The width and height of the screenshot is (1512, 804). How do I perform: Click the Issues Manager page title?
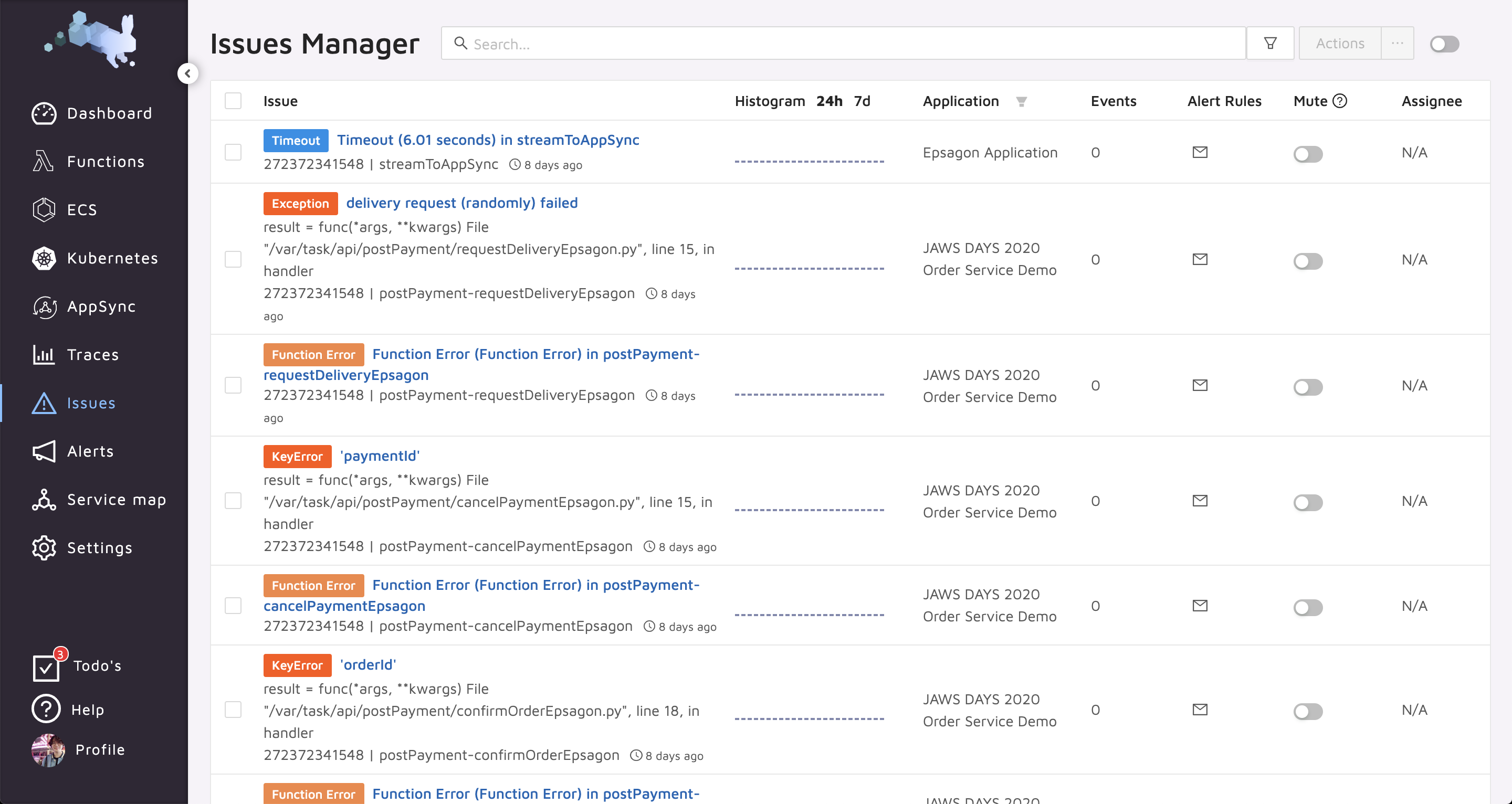pyautogui.click(x=314, y=44)
